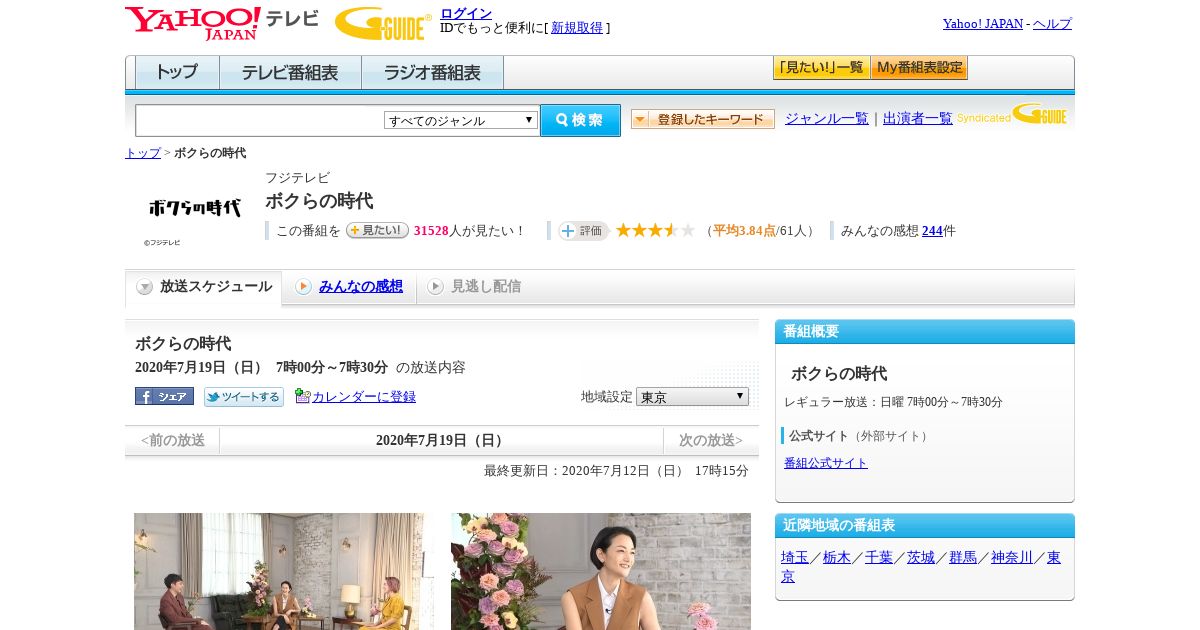The height and width of the screenshot is (630, 1200).
Task: Open the カレンダーに登録 link
Action: (364, 397)
